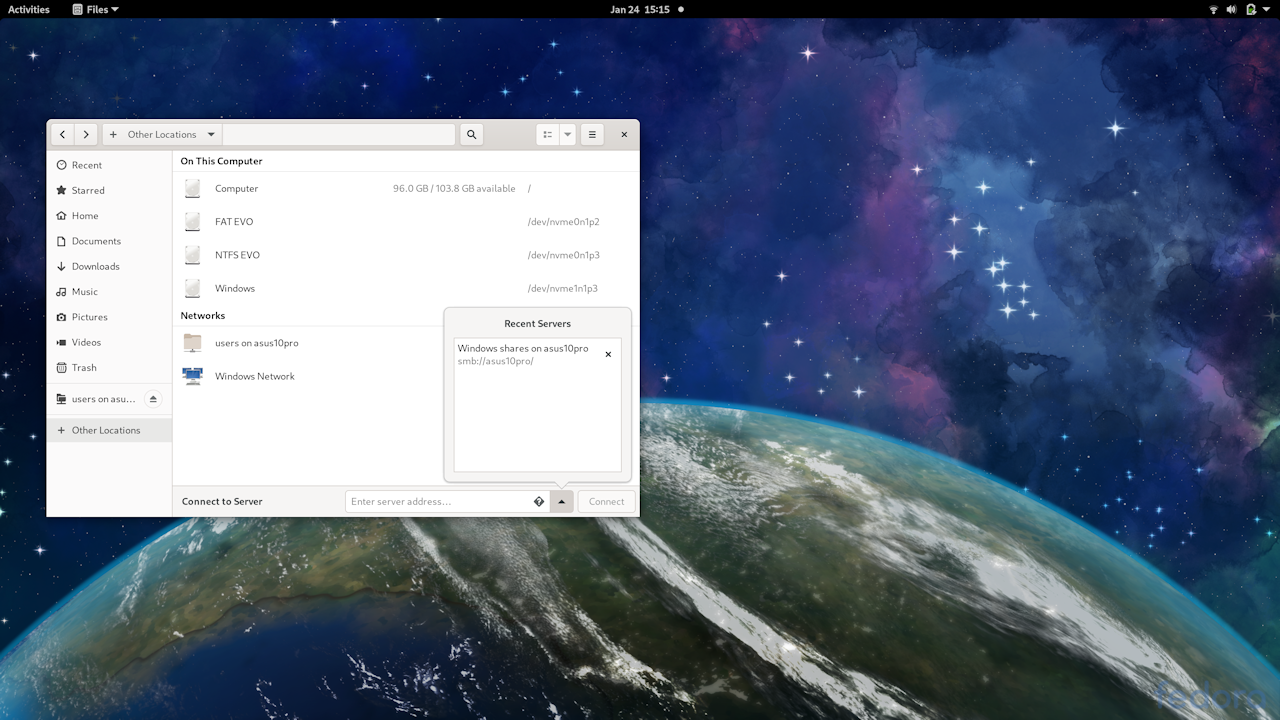Screen dimensions: 1280x720
Task: Click the users on asus10pro folder icon
Action: click(x=193, y=343)
